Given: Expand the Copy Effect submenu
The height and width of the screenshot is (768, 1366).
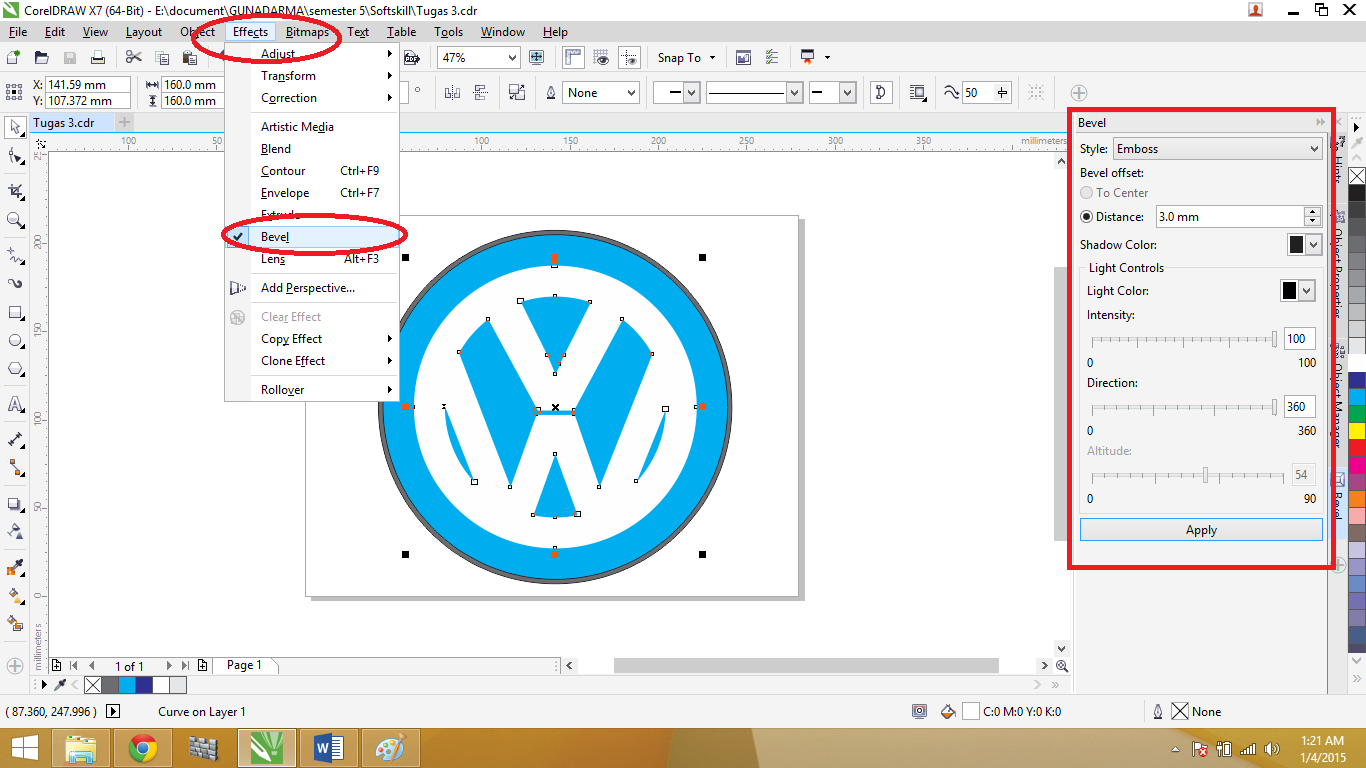Looking at the screenshot, I should pos(312,339).
